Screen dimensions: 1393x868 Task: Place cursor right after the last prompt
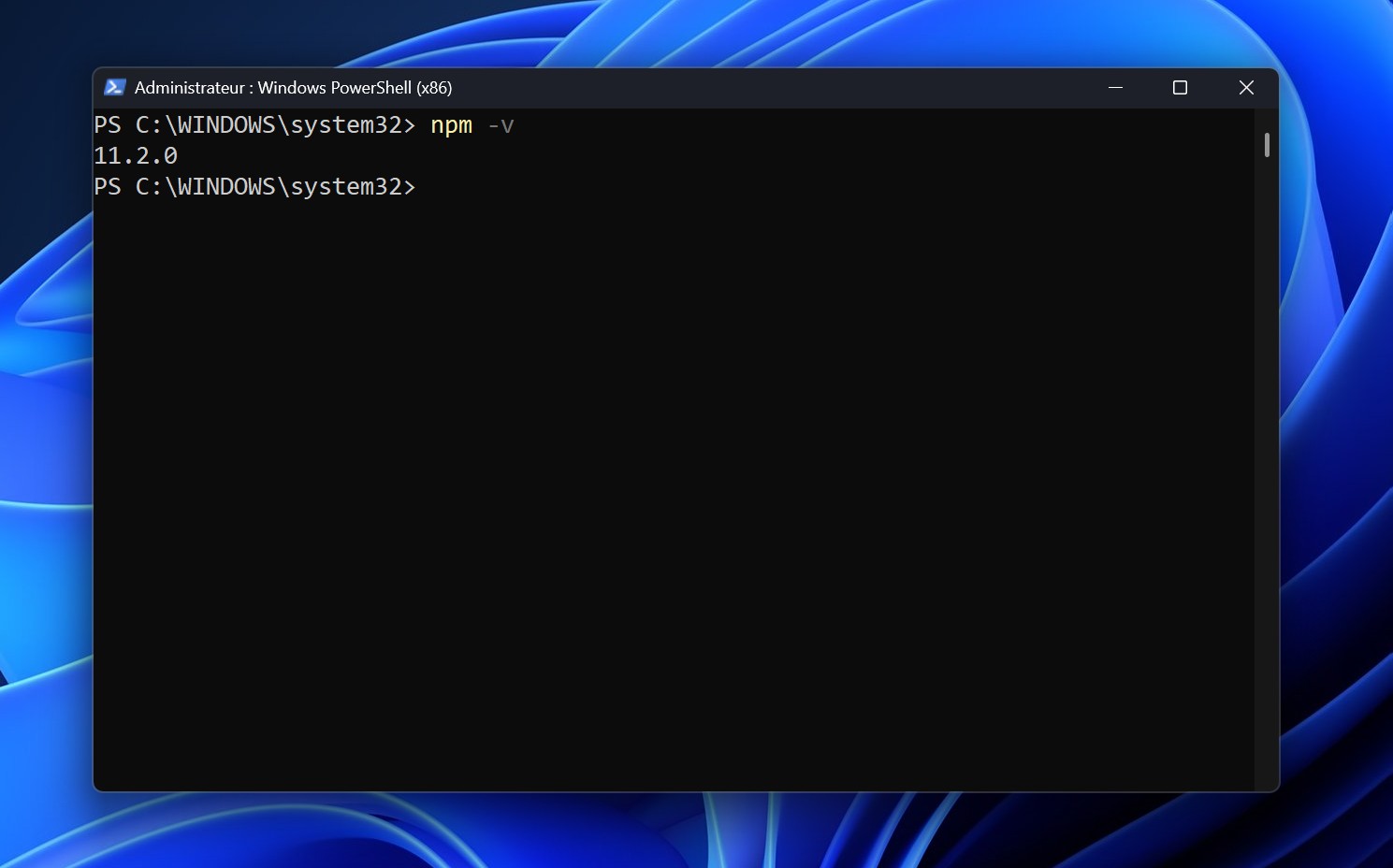426,187
